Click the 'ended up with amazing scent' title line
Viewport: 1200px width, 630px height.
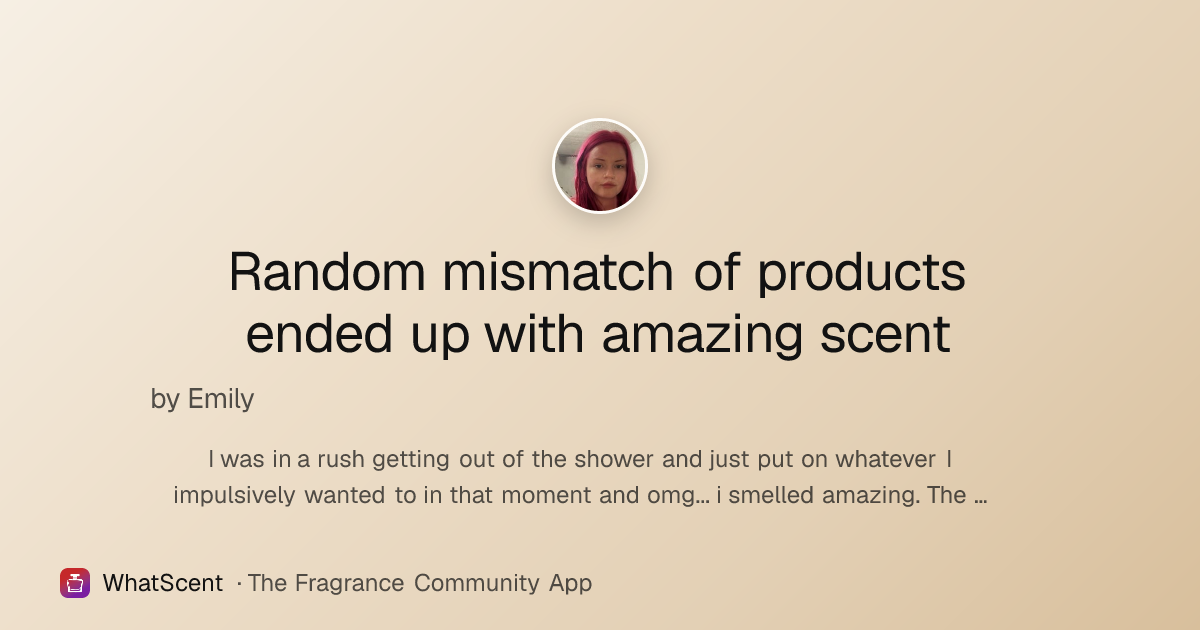pos(598,334)
